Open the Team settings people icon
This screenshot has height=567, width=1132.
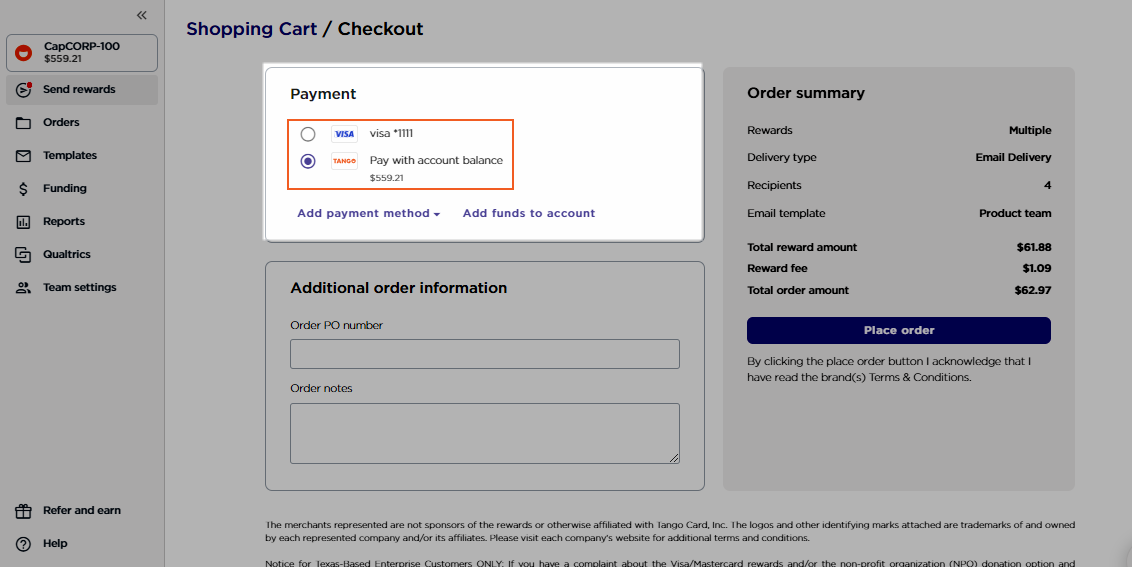[x=23, y=287]
